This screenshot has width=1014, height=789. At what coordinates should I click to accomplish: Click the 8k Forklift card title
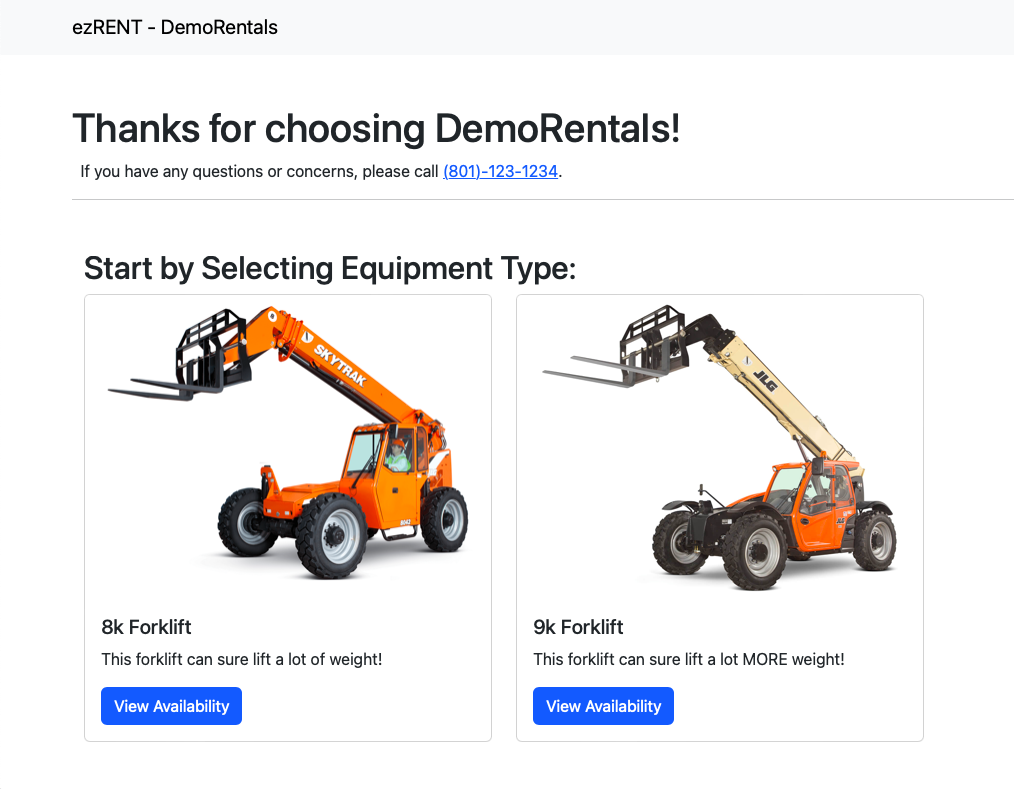pyautogui.click(x=146, y=627)
